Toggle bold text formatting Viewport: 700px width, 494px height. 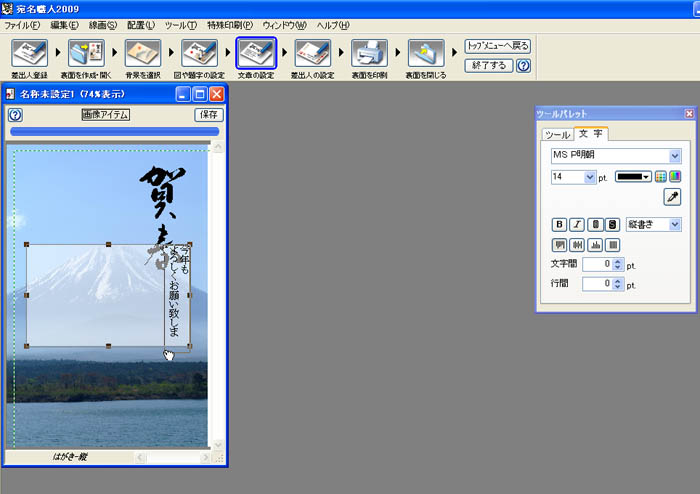tap(559, 225)
